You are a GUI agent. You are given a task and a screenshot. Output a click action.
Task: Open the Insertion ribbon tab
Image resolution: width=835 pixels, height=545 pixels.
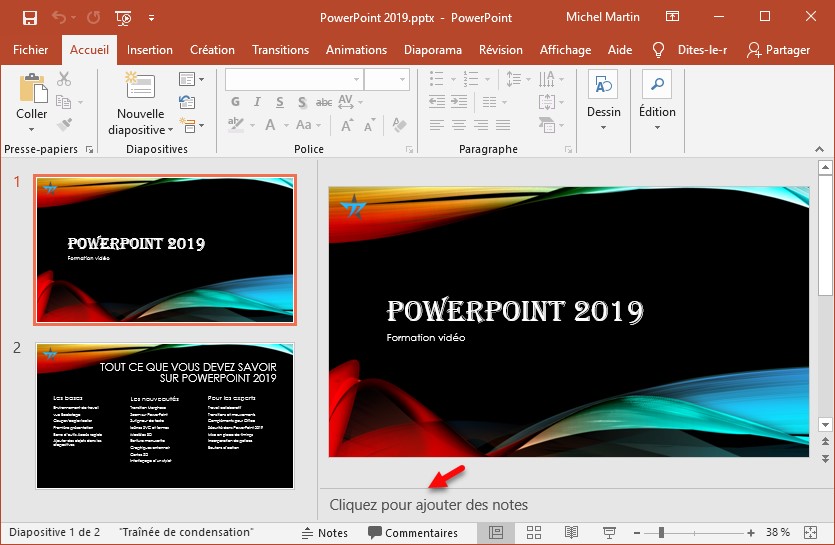point(150,50)
